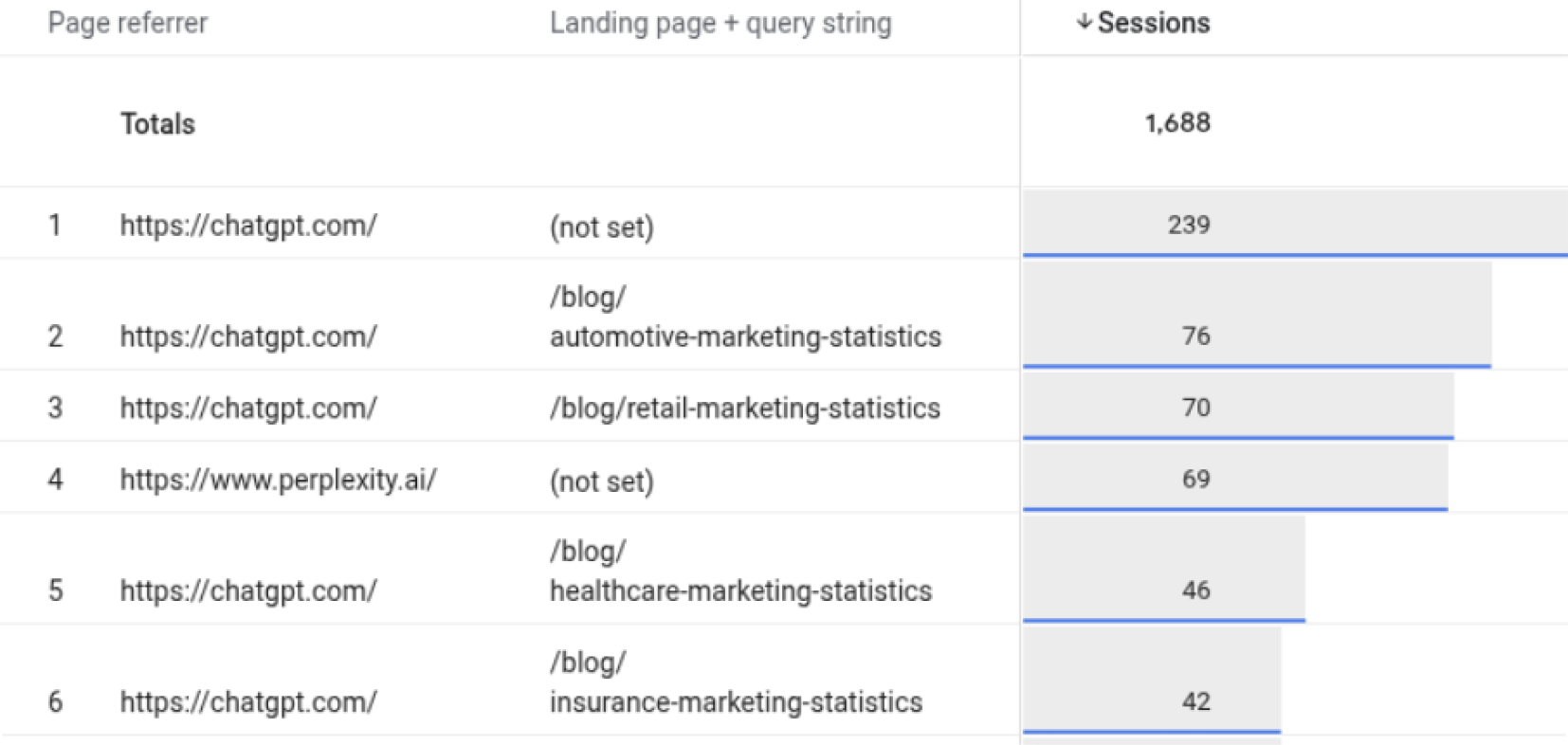Viewport: 1568px width, 745px height.
Task: Click the perplexity.ai referrer link
Action: [278, 480]
